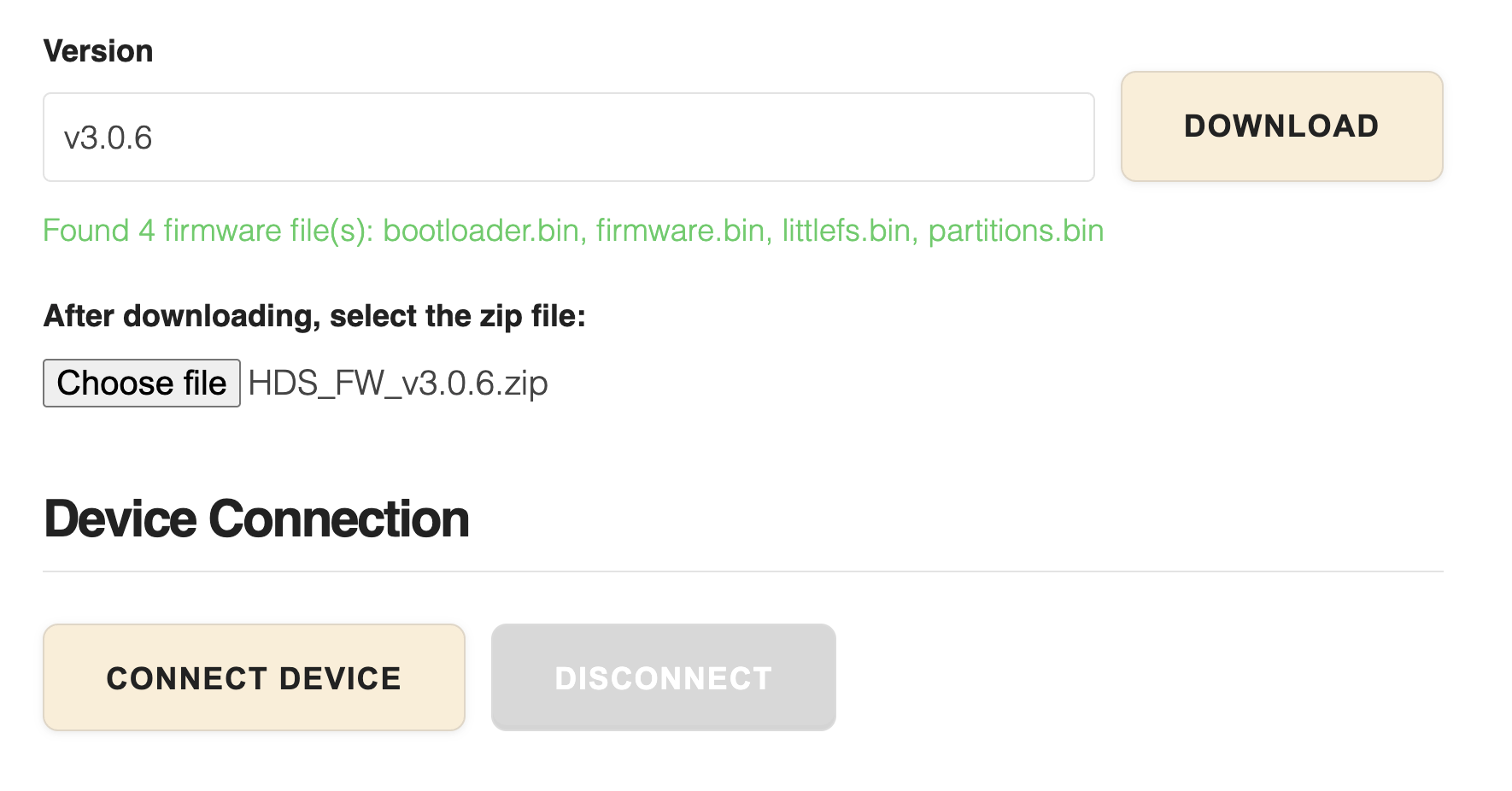Image resolution: width=1512 pixels, height=791 pixels.
Task: Click the words "firmware file(s):" in status
Action: tap(268, 231)
